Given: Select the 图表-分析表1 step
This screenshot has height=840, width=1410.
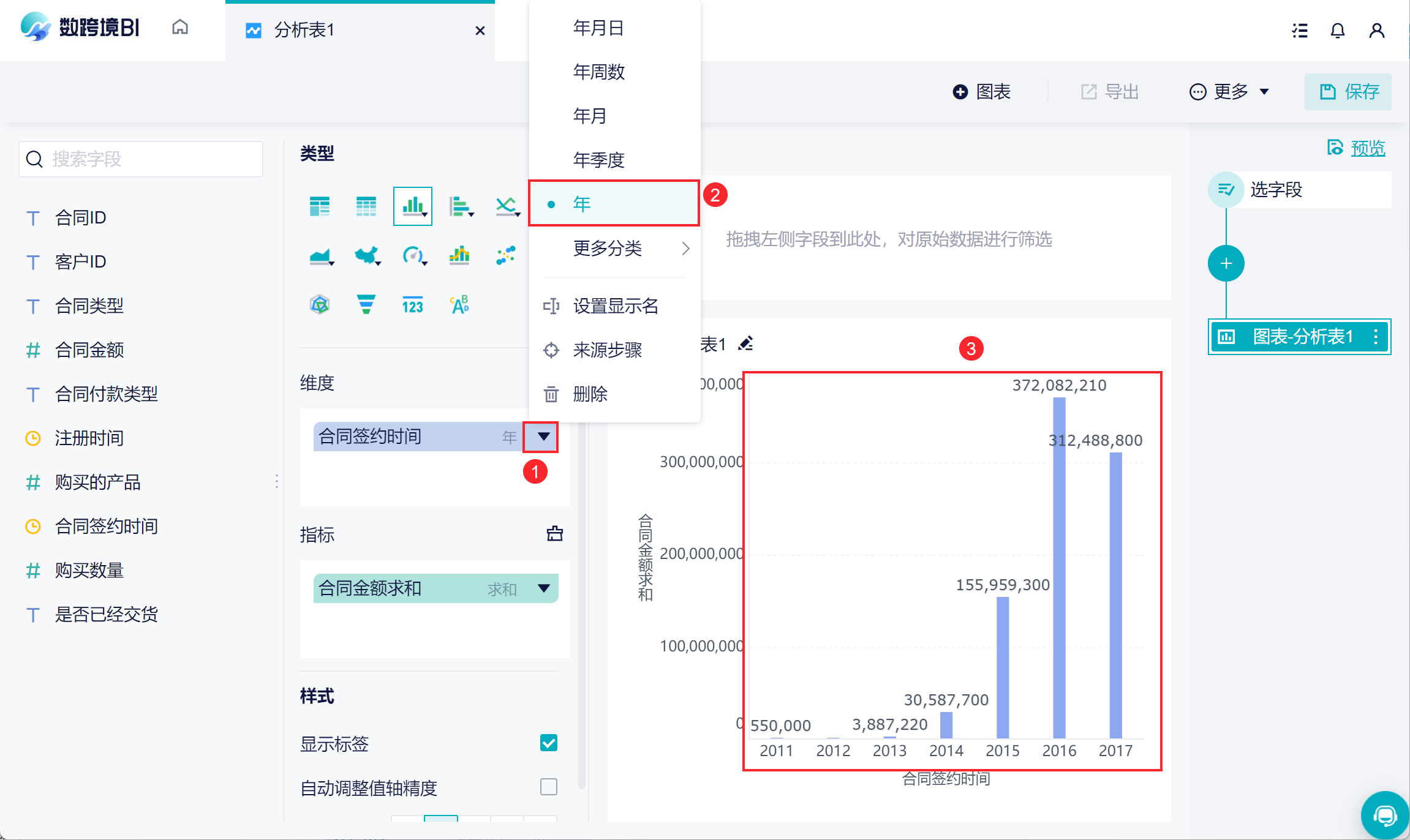Looking at the screenshot, I should click(x=1300, y=337).
